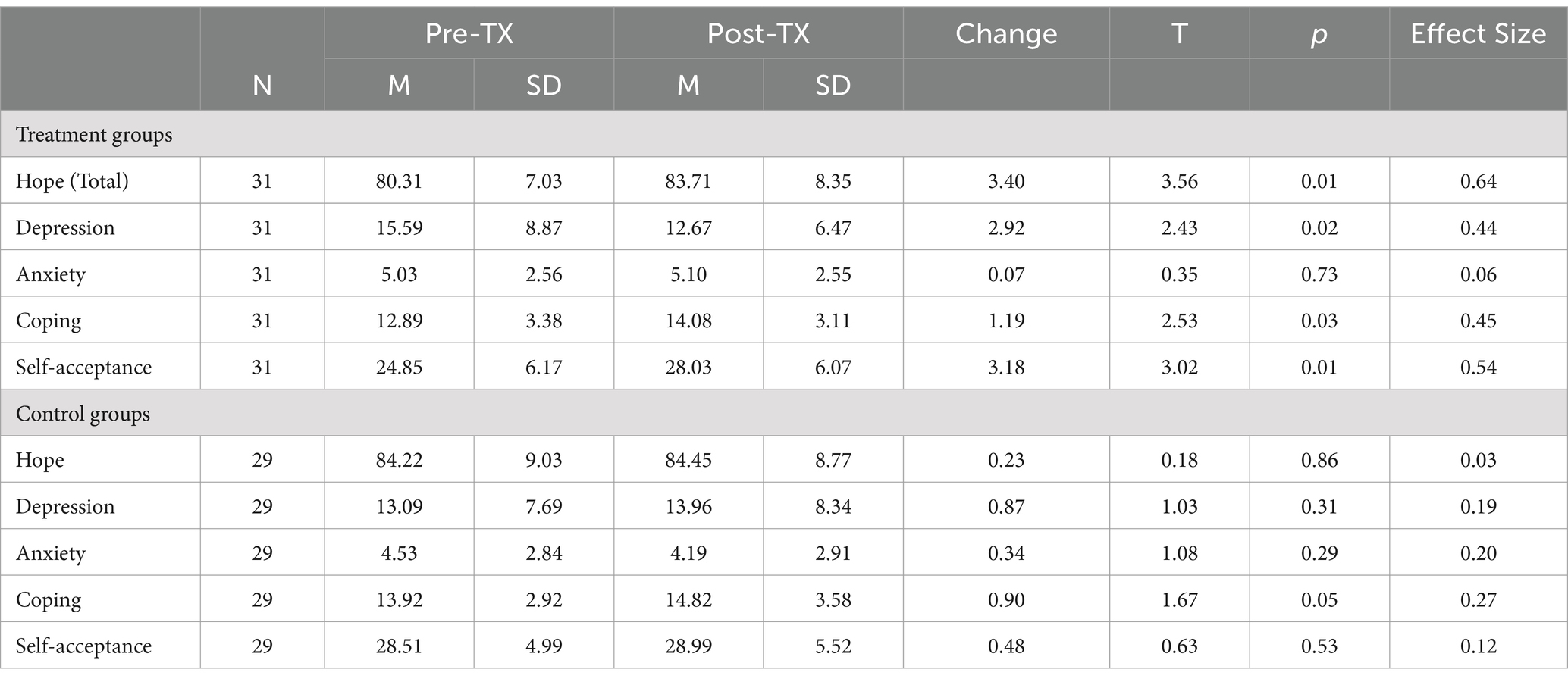
Task: Select control Hope post mean 84.45
Action: click(x=688, y=460)
